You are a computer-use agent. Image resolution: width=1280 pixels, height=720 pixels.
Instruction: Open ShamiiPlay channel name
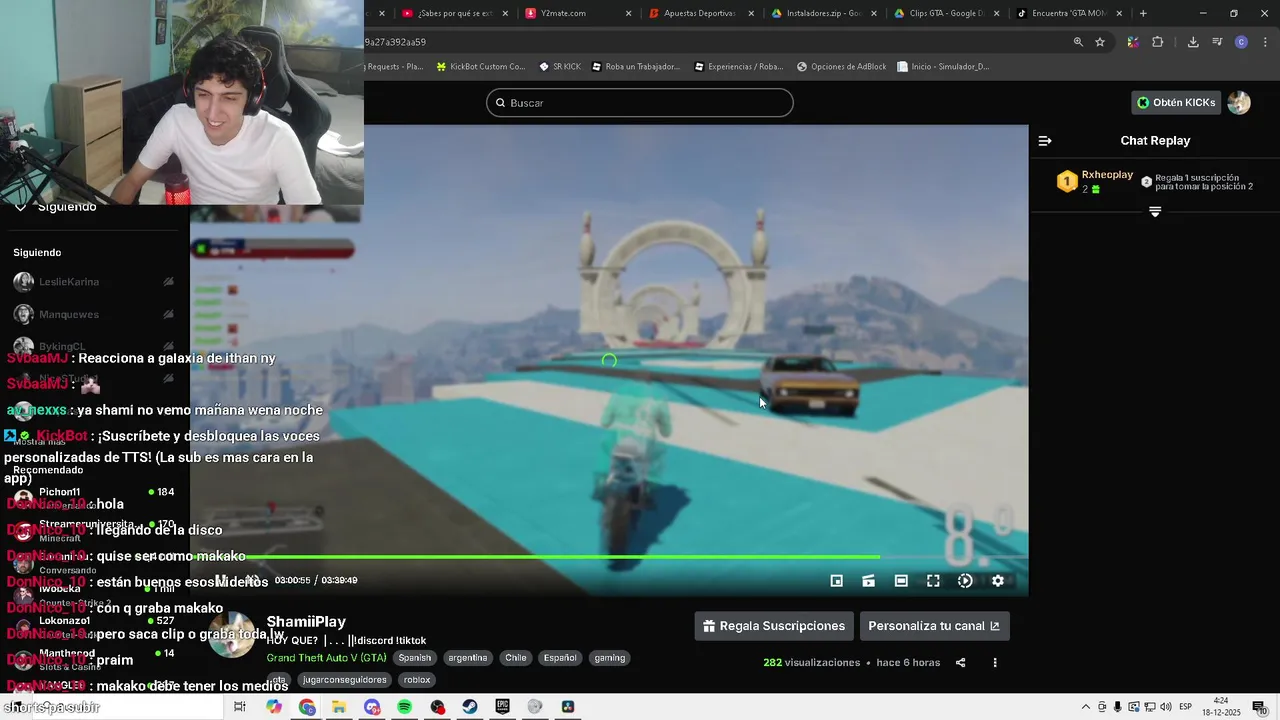tap(306, 622)
